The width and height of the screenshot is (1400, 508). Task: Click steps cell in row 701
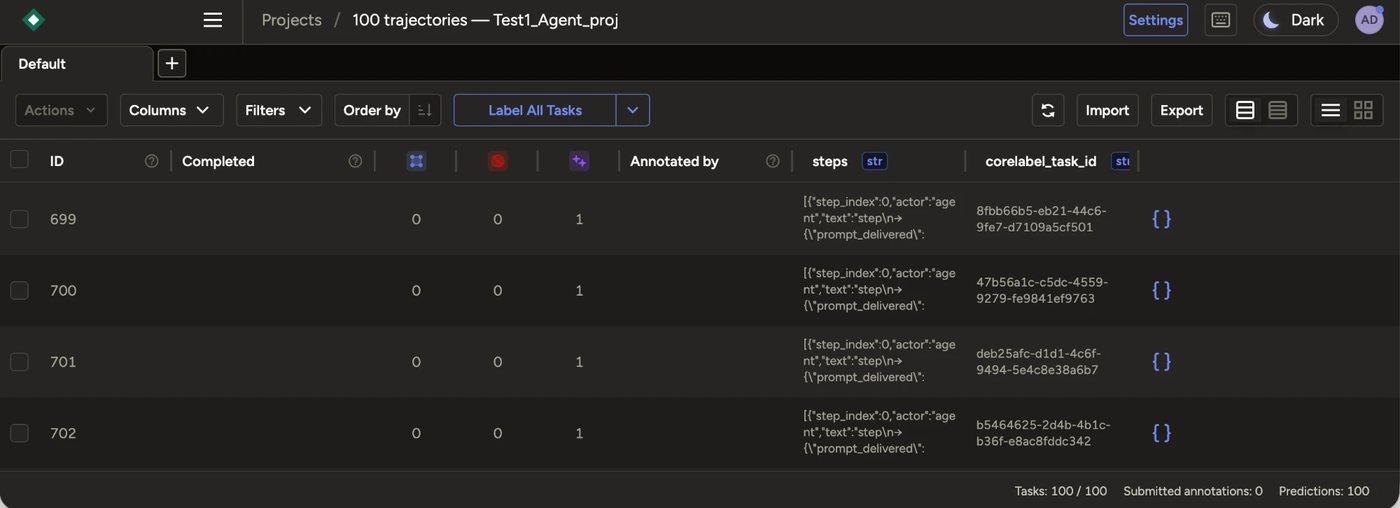879,362
